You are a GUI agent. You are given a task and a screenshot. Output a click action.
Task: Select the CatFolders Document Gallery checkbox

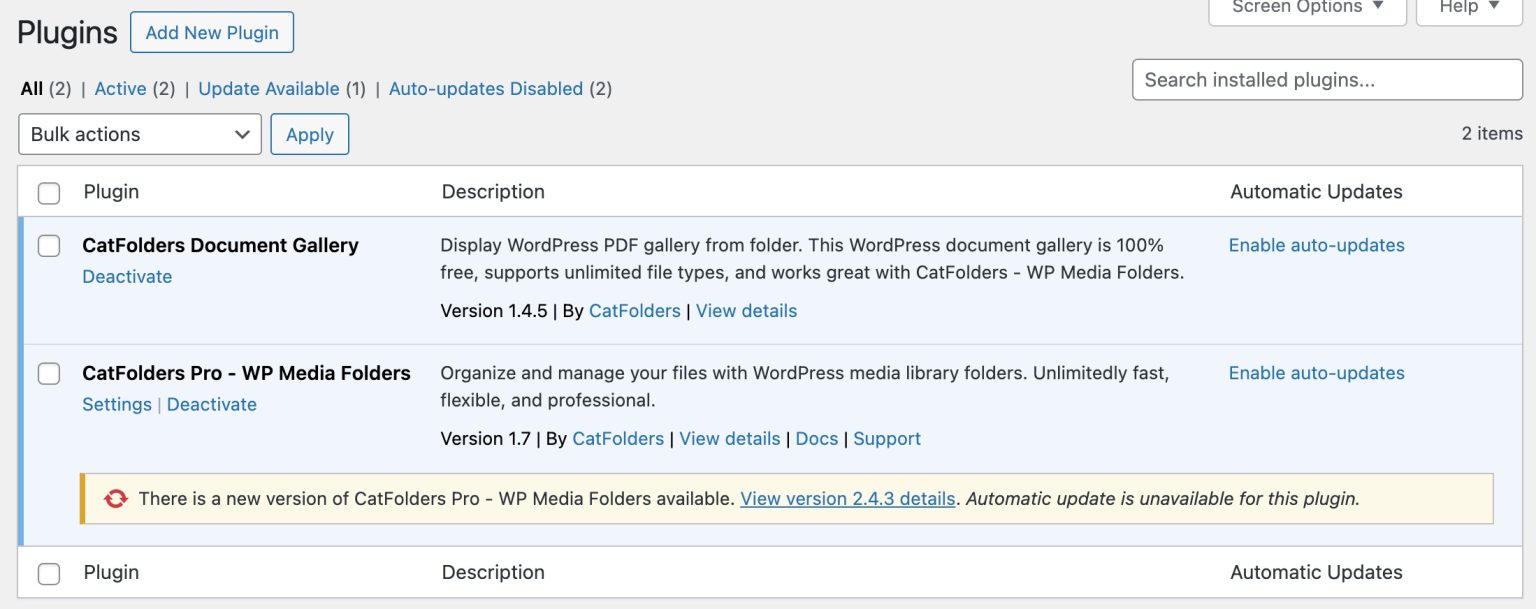tap(48, 245)
